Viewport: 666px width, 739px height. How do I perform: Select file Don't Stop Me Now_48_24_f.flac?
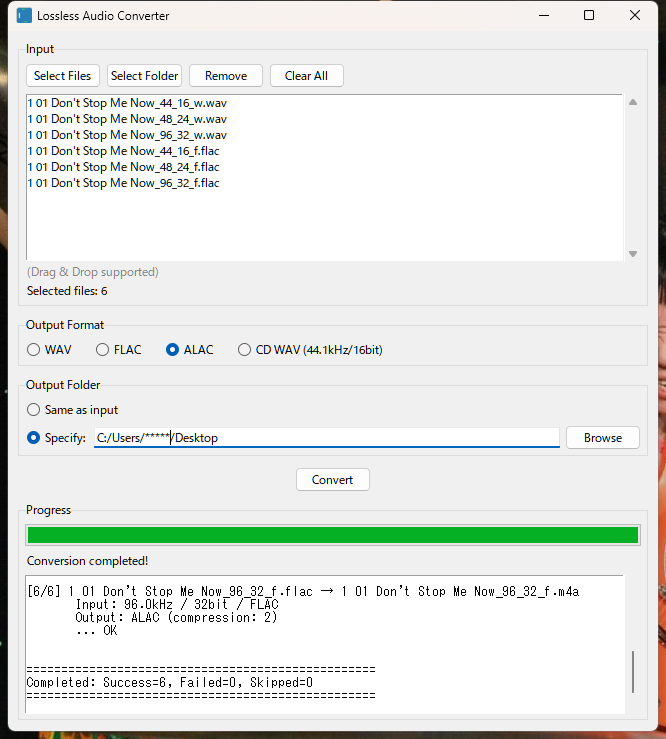coord(123,167)
